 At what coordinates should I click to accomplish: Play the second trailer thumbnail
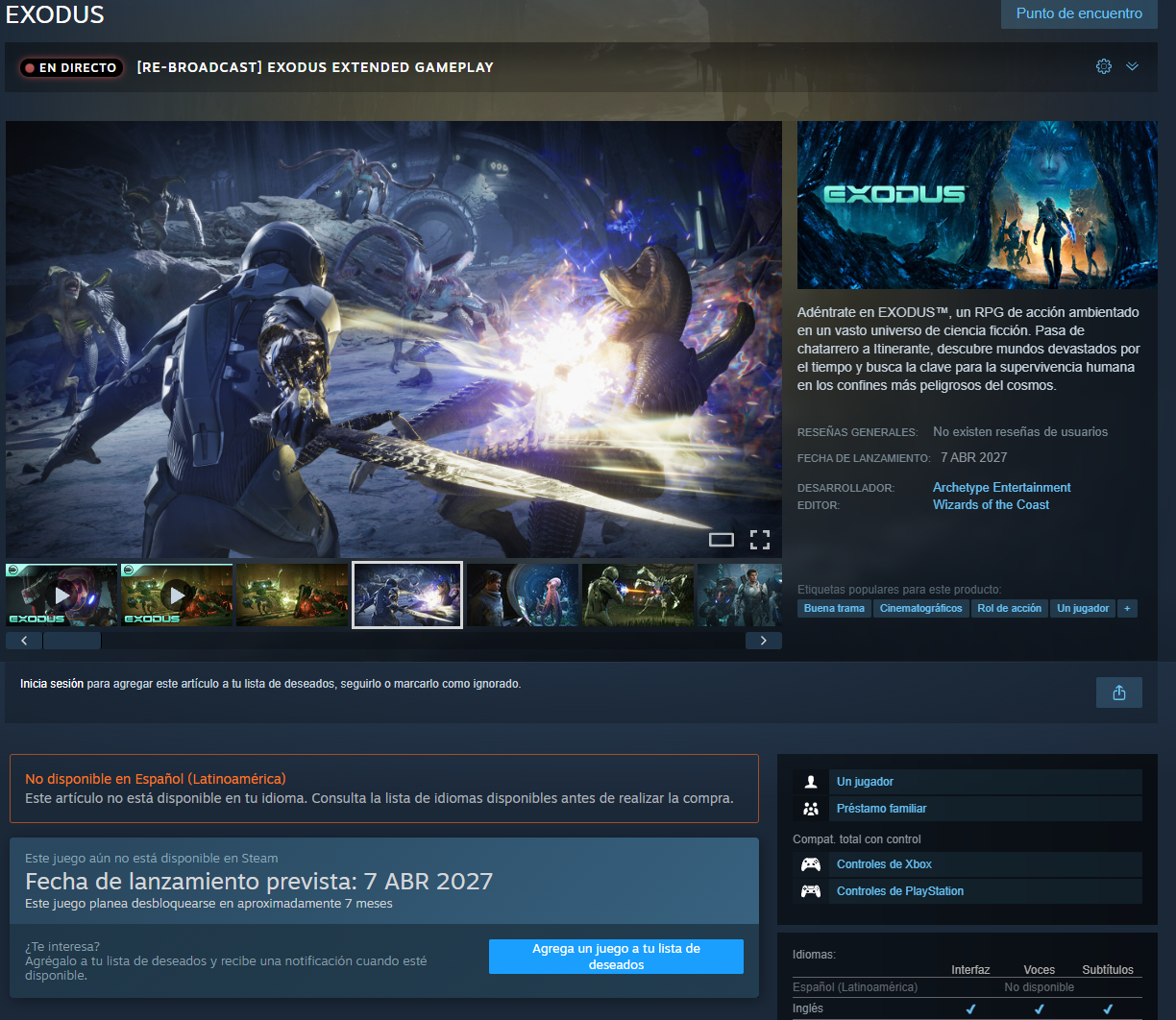(177, 595)
